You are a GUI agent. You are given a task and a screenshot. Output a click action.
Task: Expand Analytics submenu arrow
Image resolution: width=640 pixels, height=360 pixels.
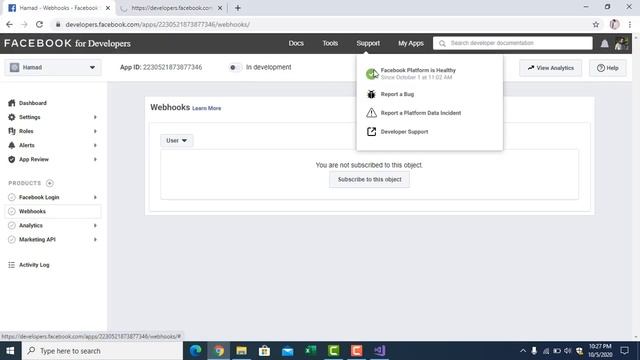click(95, 225)
